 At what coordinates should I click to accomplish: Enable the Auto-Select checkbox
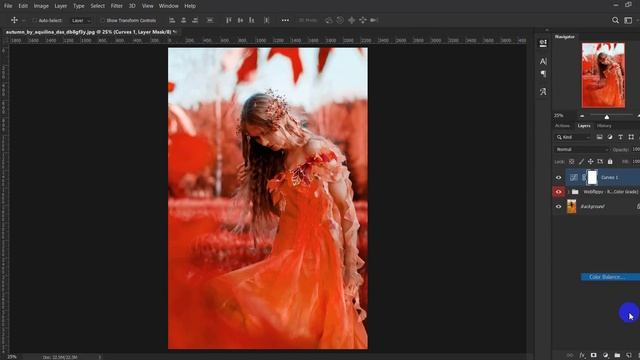35,20
